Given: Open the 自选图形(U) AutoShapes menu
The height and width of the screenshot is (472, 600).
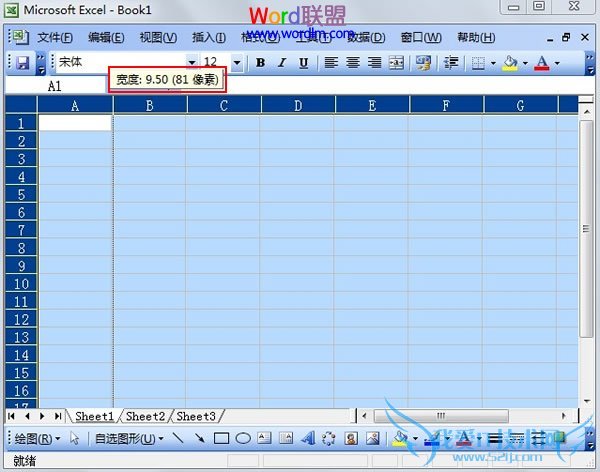Looking at the screenshot, I should tap(129, 439).
